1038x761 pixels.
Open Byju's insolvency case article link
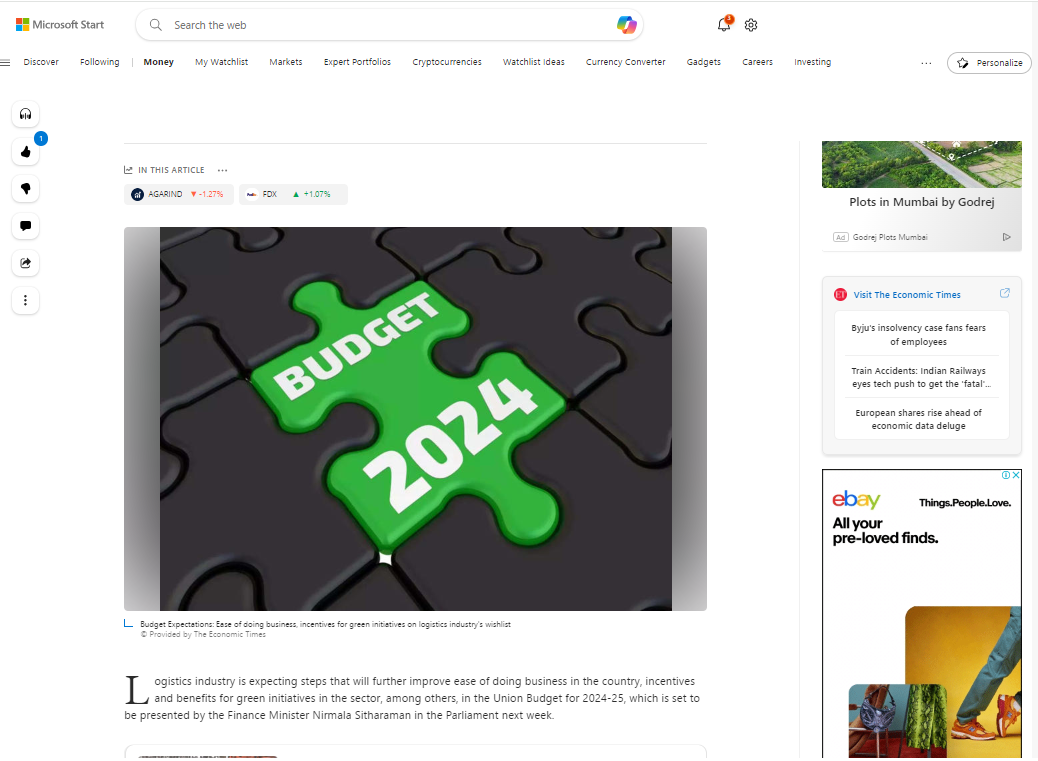point(918,335)
